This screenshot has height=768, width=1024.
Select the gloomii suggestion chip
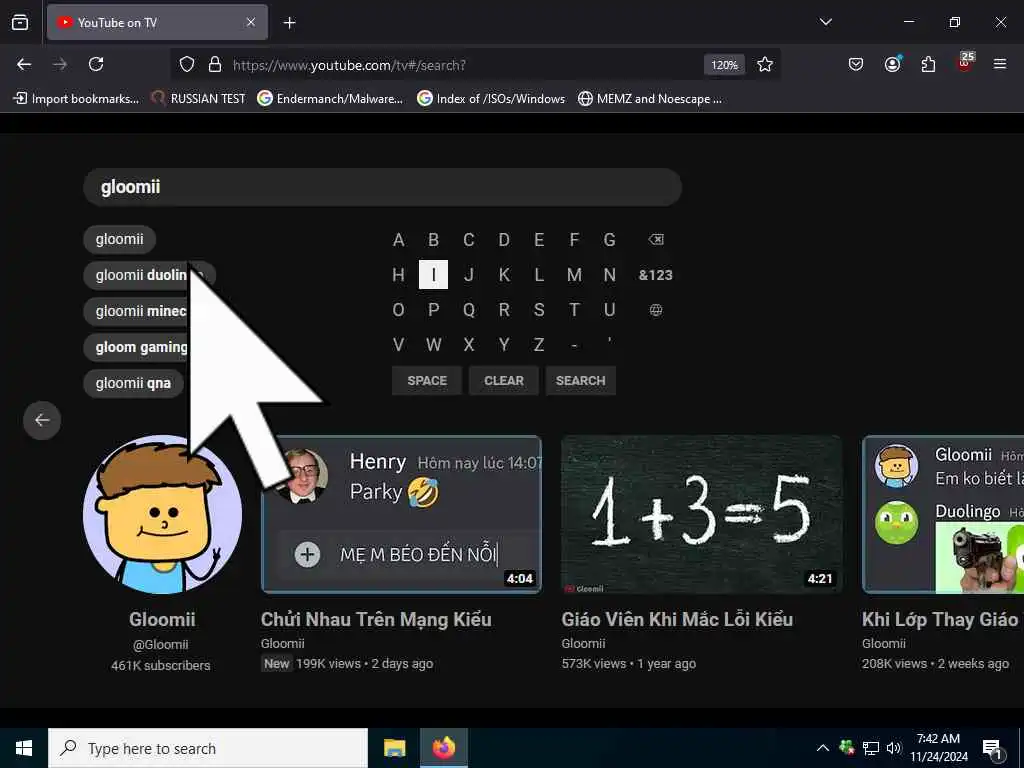tap(120, 239)
